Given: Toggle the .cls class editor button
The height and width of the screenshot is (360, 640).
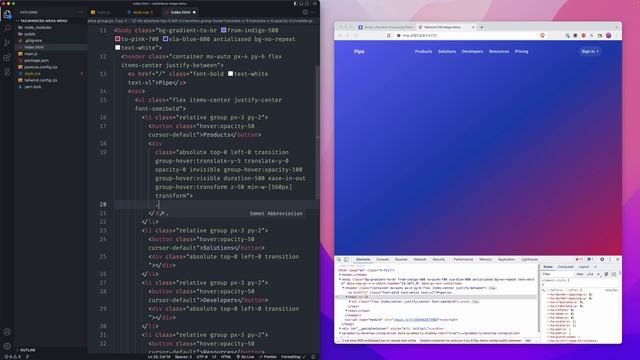Looking at the screenshot, I should (590, 274).
